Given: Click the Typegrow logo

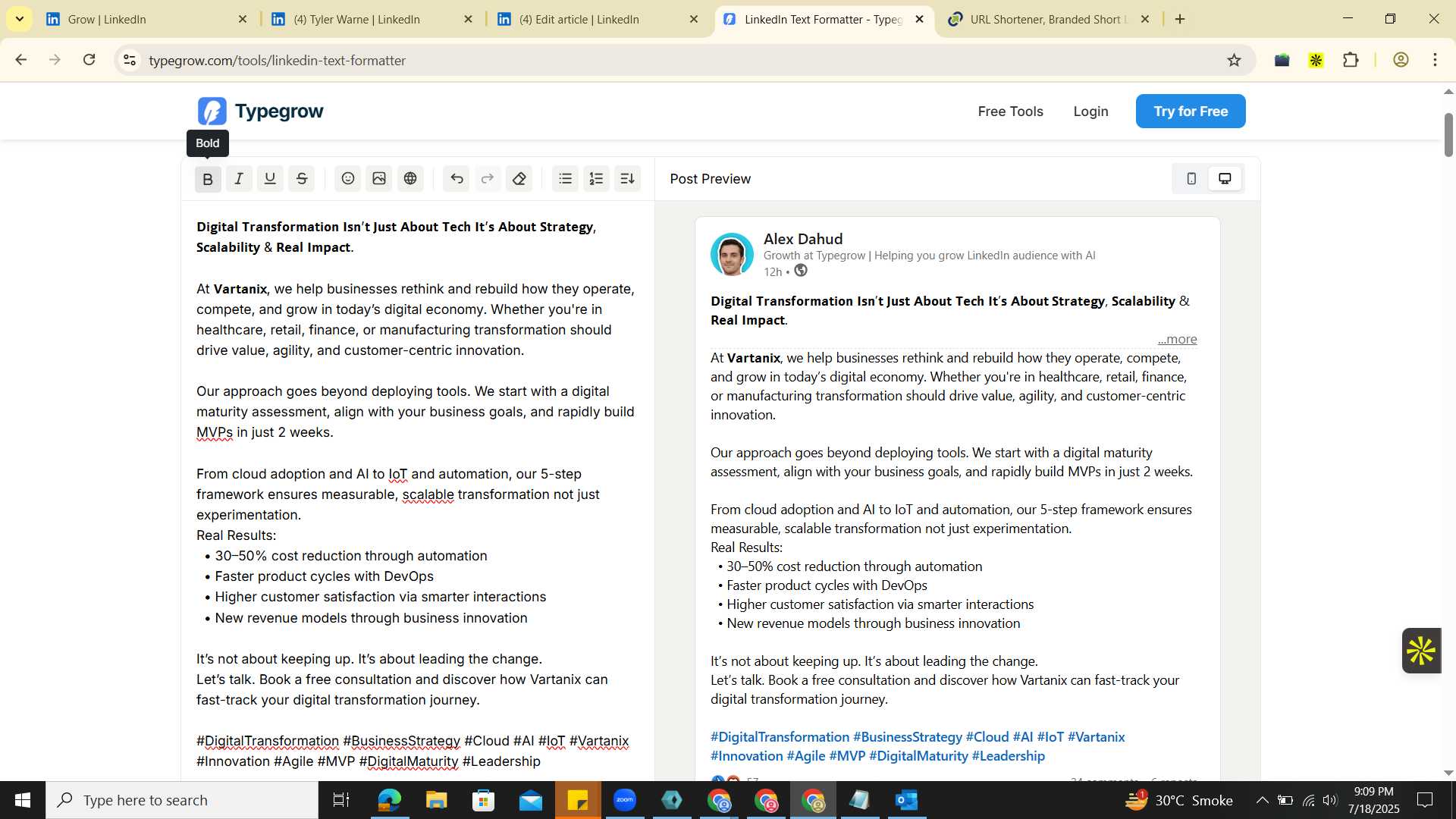Looking at the screenshot, I should click(260, 111).
